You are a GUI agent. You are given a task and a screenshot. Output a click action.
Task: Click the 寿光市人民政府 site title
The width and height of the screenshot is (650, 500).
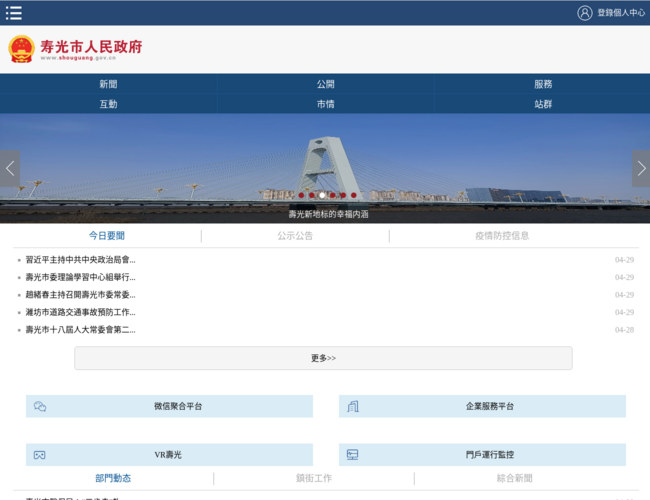(x=91, y=47)
